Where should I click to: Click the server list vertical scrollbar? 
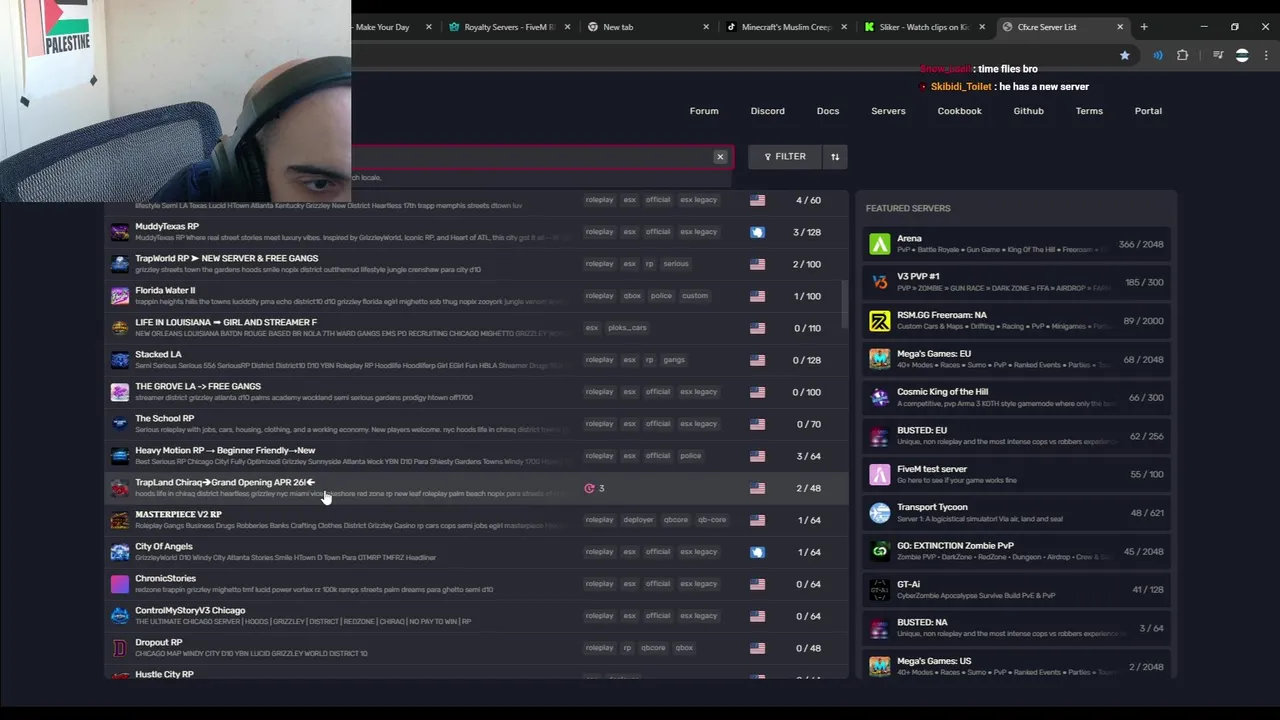coord(846,303)
